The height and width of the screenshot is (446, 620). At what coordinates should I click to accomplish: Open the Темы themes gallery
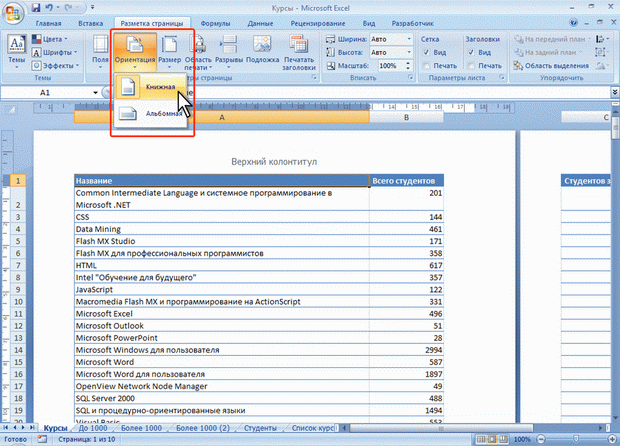coord(17,53)
